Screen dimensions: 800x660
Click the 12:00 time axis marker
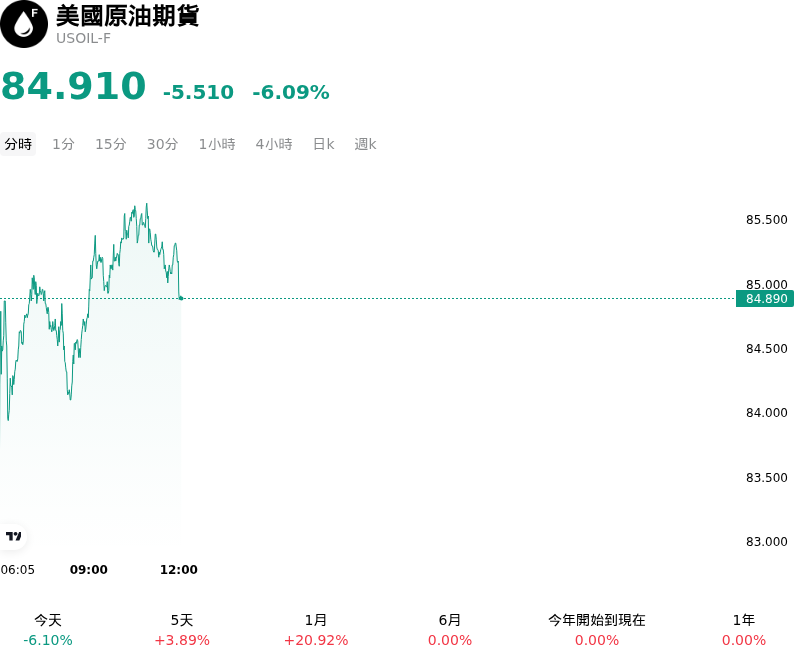[179, 569]
